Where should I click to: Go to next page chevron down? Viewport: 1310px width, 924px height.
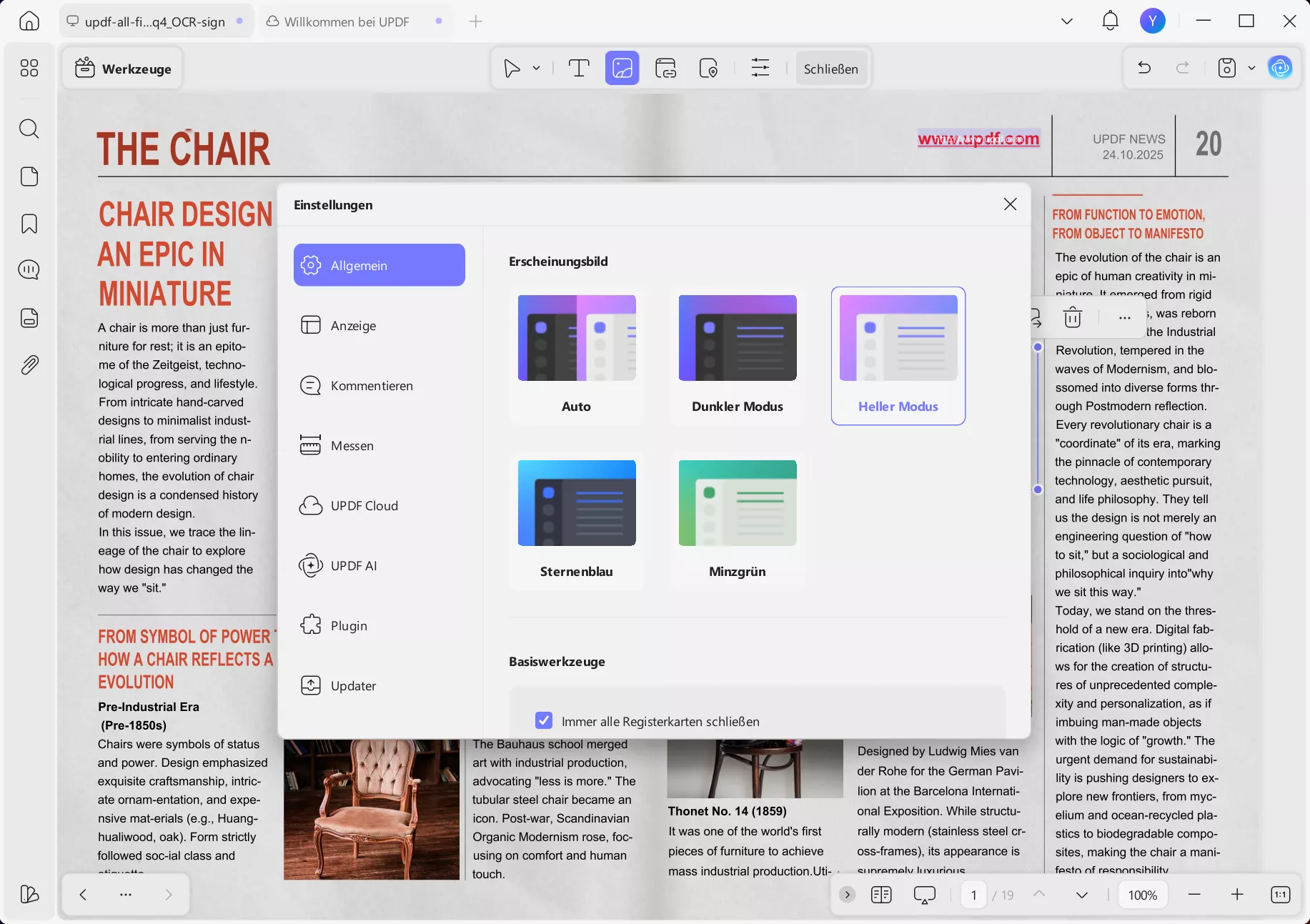pyautogui.click(x=1082, y=895)
